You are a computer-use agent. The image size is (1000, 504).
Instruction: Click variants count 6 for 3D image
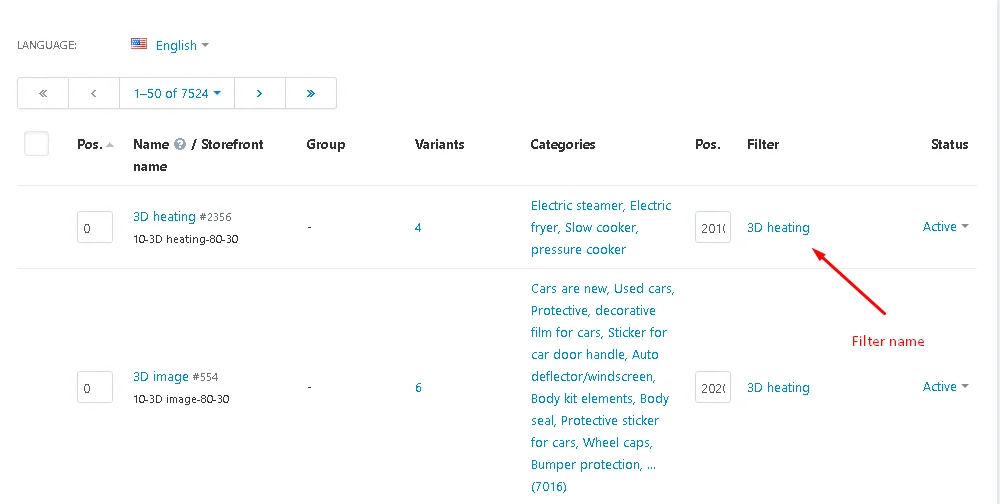click(418, 388)
